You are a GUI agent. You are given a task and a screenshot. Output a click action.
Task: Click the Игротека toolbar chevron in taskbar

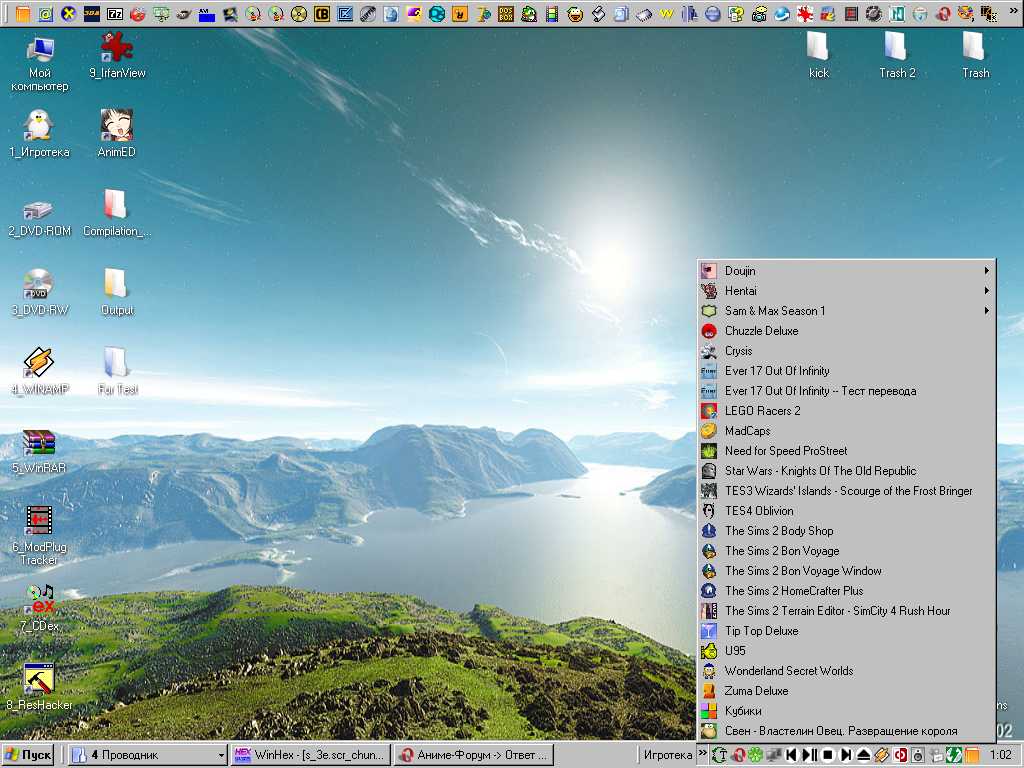(702, 753)
